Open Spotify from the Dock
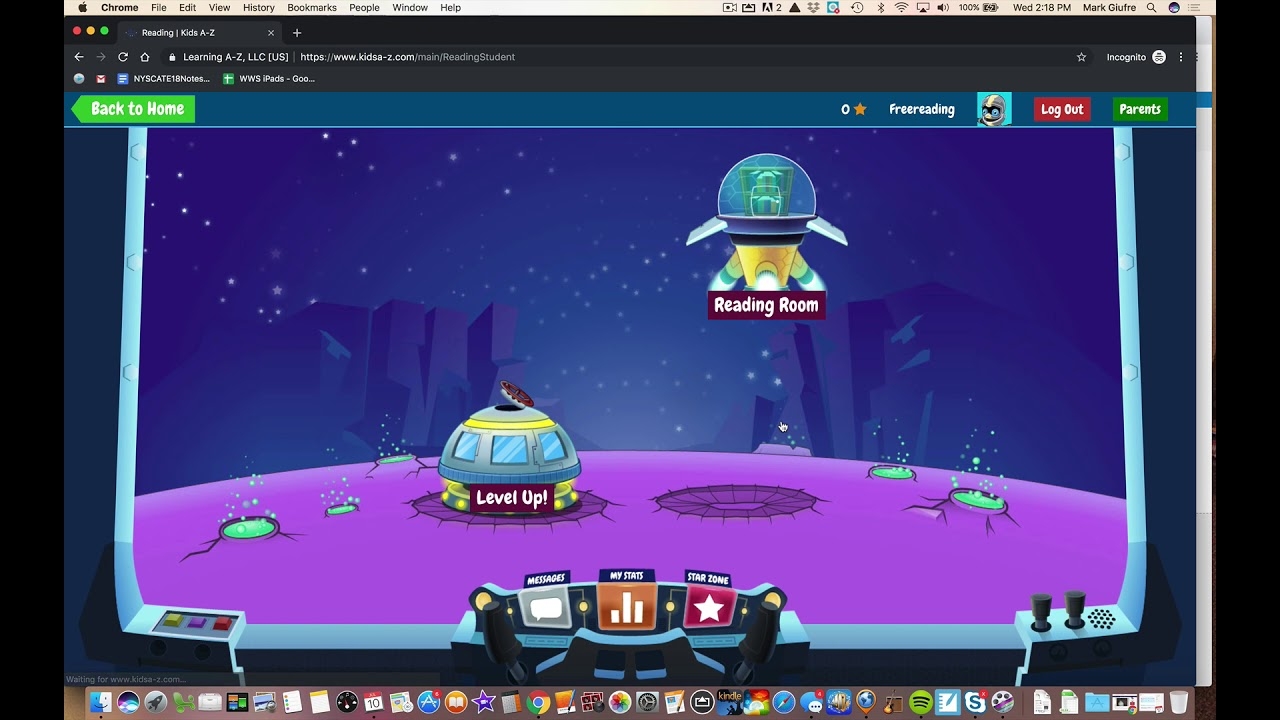 coord(921,702)
